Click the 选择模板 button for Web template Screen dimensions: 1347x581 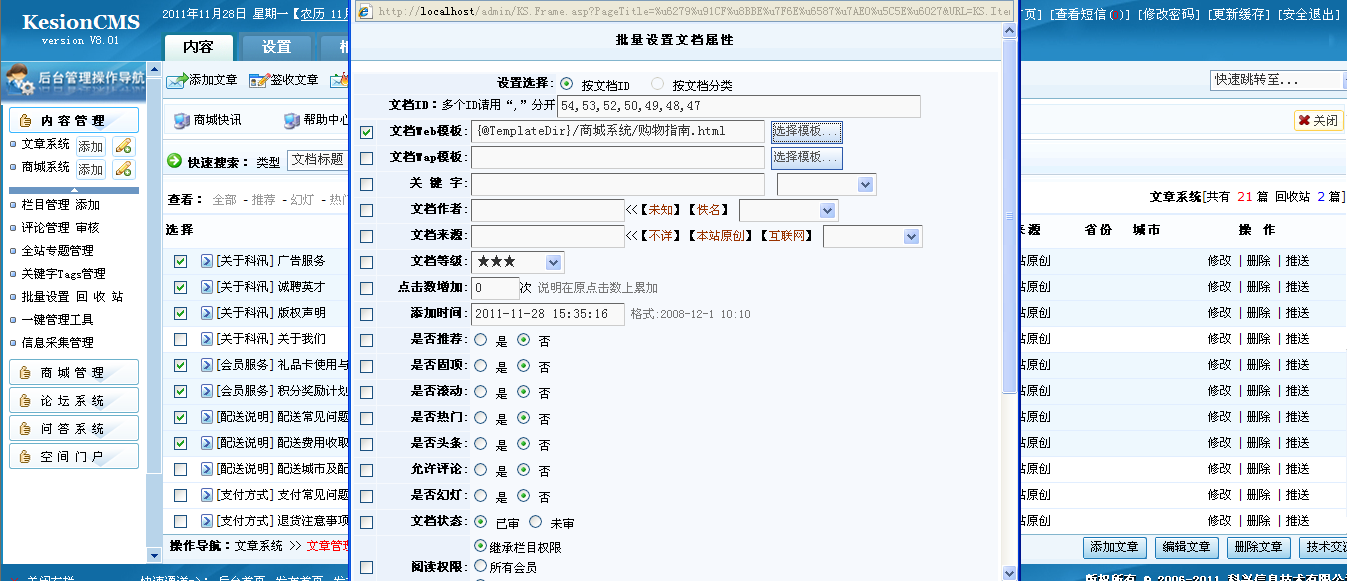pyautogui.click(x=804, y=131)
